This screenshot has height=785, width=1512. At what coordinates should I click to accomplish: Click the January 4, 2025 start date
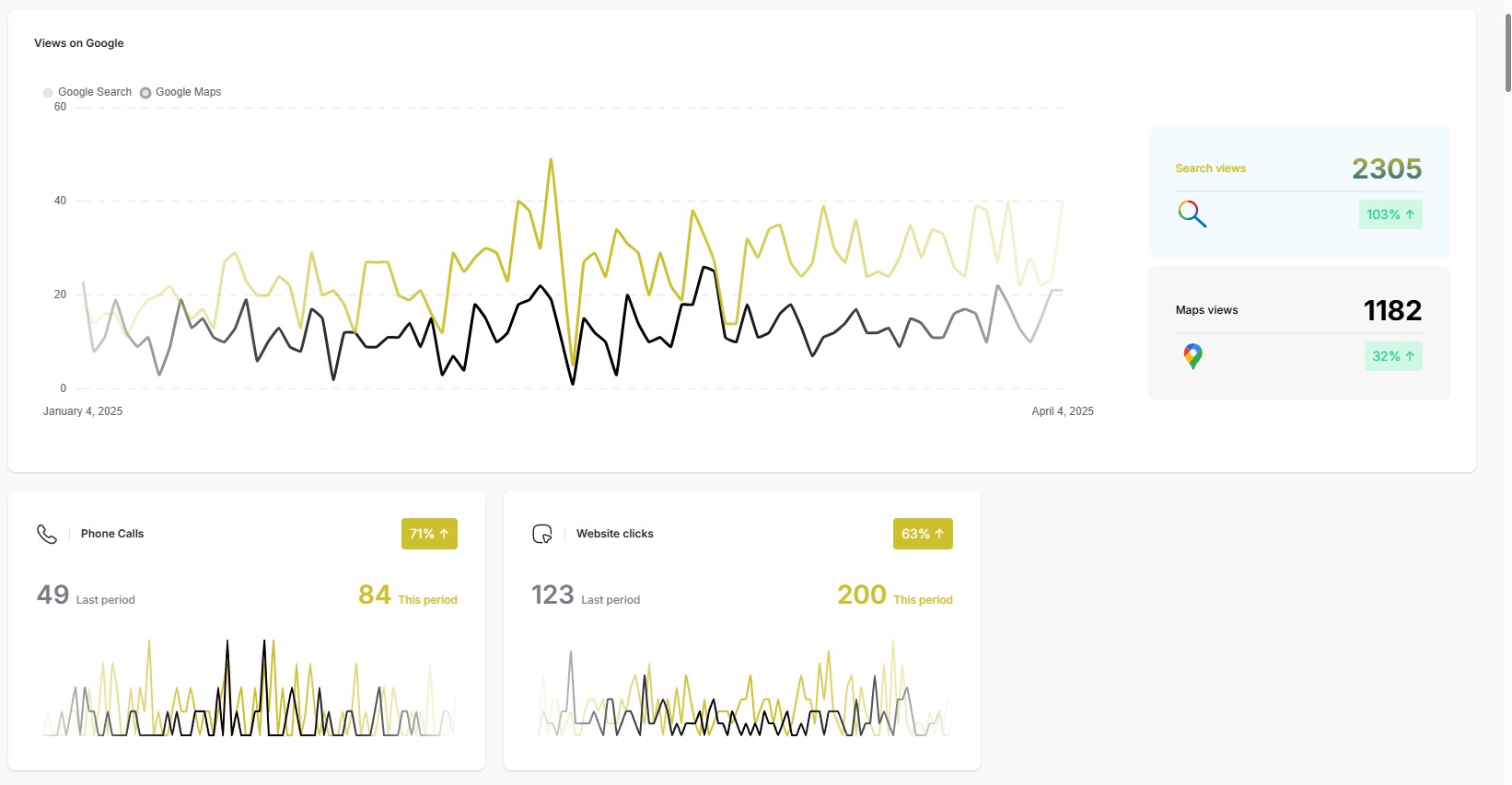83,411
